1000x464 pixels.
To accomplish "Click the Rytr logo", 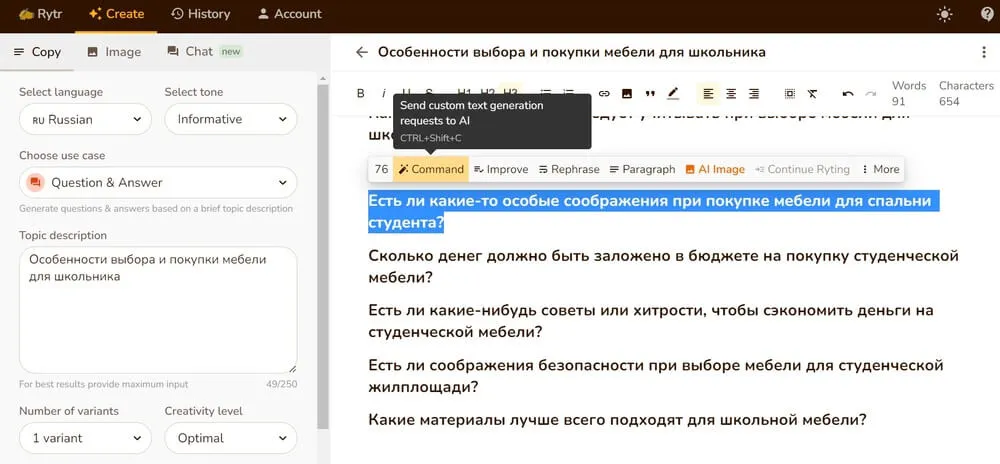I will click(41, 13).
